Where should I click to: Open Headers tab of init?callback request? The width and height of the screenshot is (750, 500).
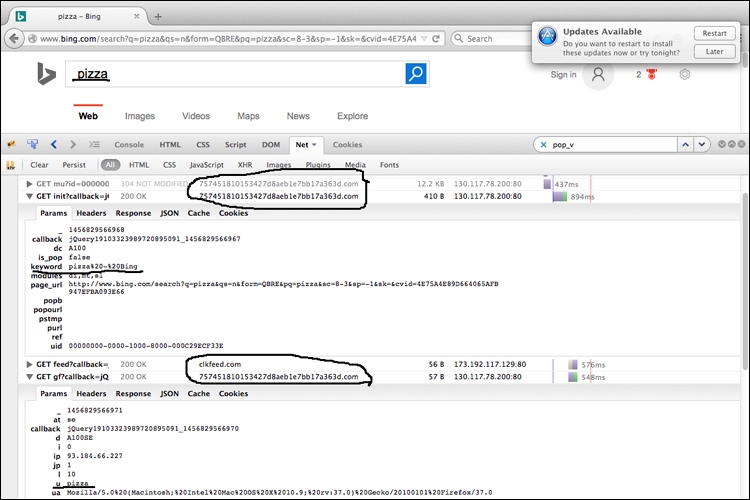point(91,213)
